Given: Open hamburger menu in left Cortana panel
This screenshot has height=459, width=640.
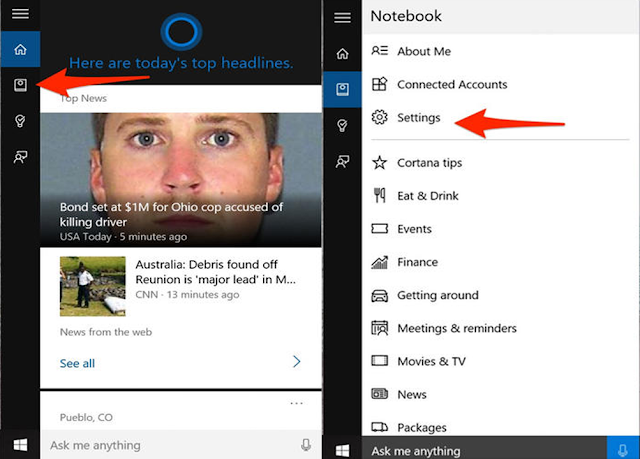Looking at the screenshot, I should tap(20, 14).
